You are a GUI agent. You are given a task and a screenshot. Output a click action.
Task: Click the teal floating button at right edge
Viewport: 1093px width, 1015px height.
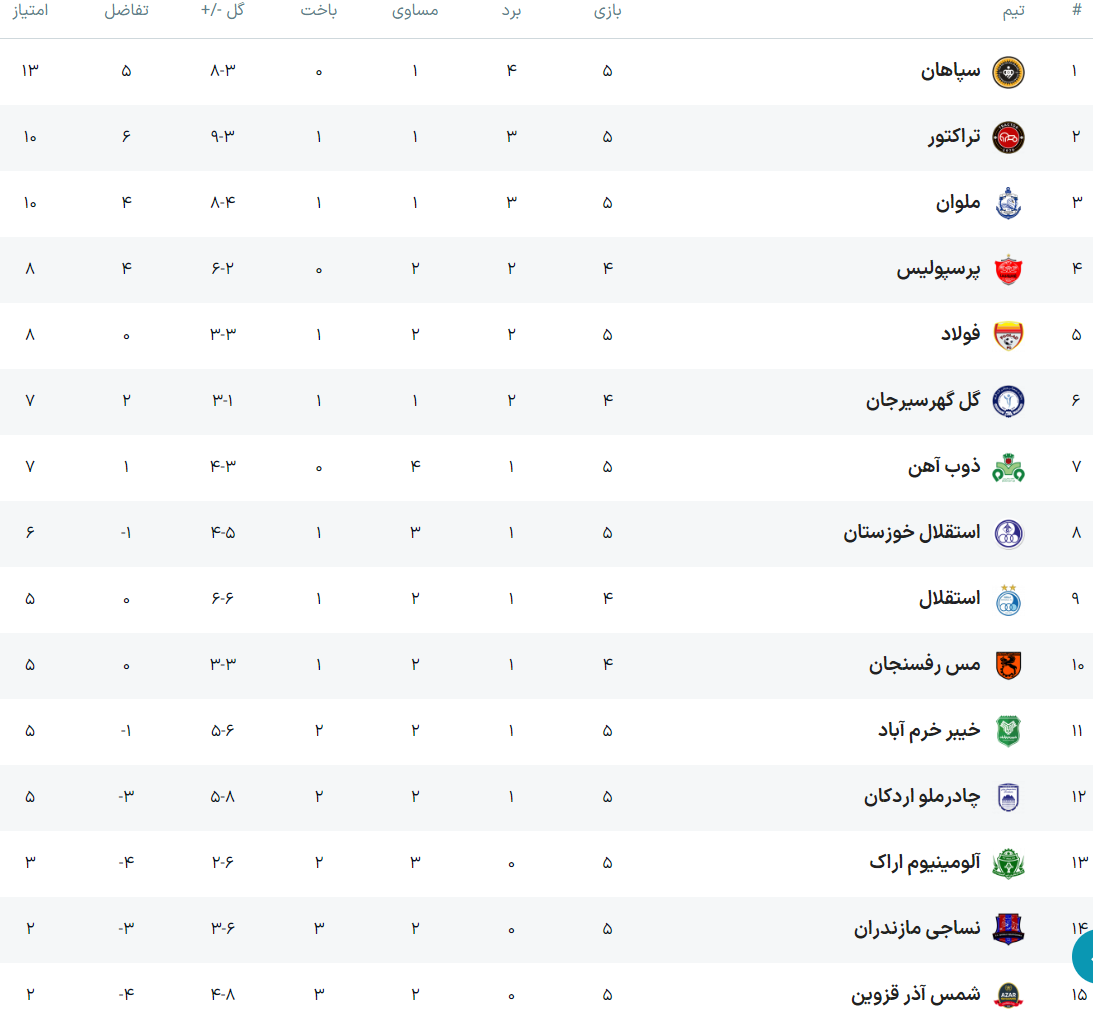(1084, 957)
